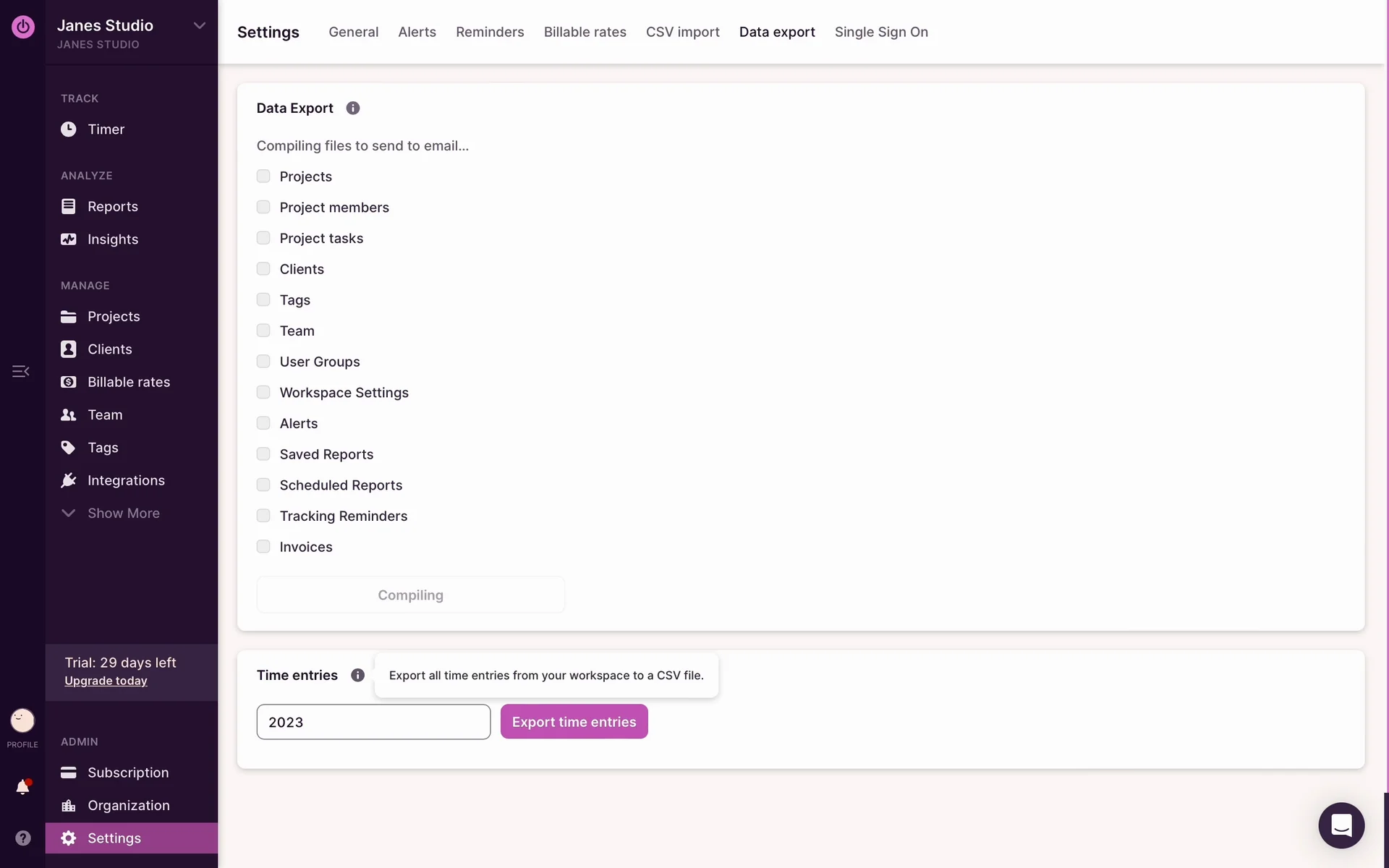Click the profile avatar thumbnail
Screen dimensions: 1389x868
click(22, 720)
